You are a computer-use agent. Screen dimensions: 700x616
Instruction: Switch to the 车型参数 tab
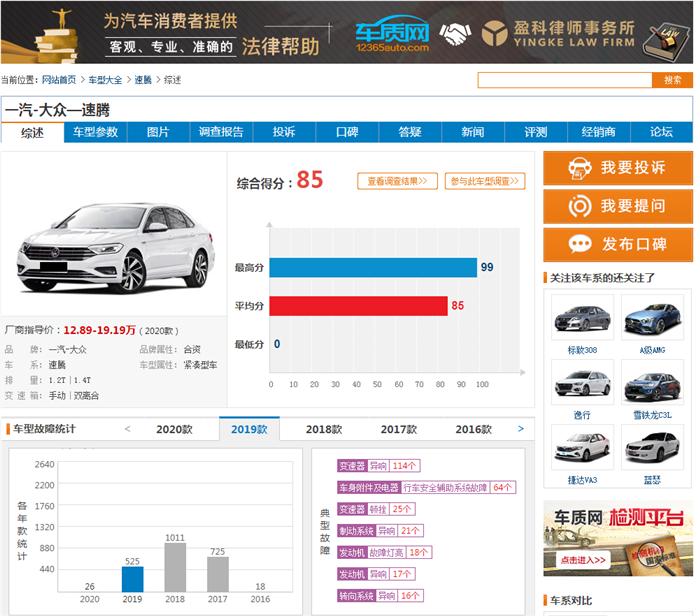96,132
